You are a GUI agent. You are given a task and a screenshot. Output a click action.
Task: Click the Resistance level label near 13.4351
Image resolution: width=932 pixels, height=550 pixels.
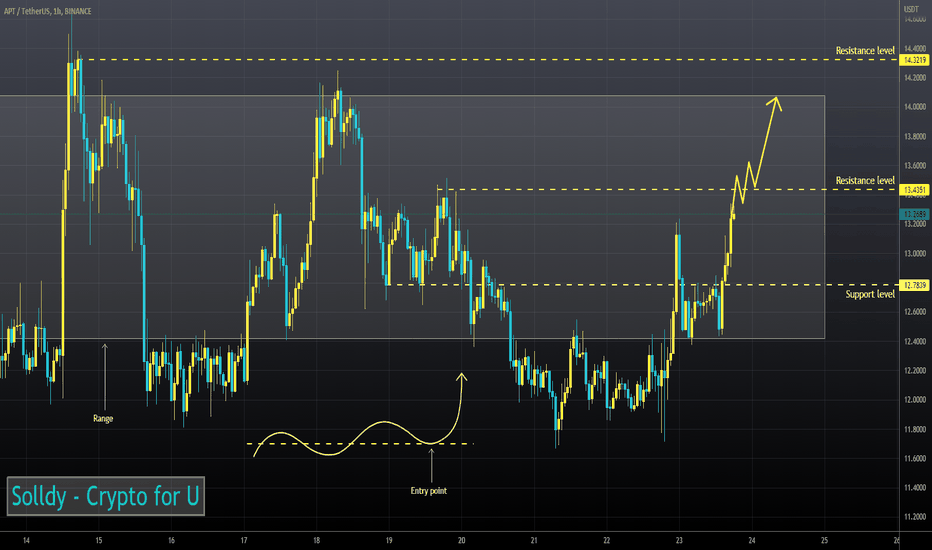[x=865, y=180]
